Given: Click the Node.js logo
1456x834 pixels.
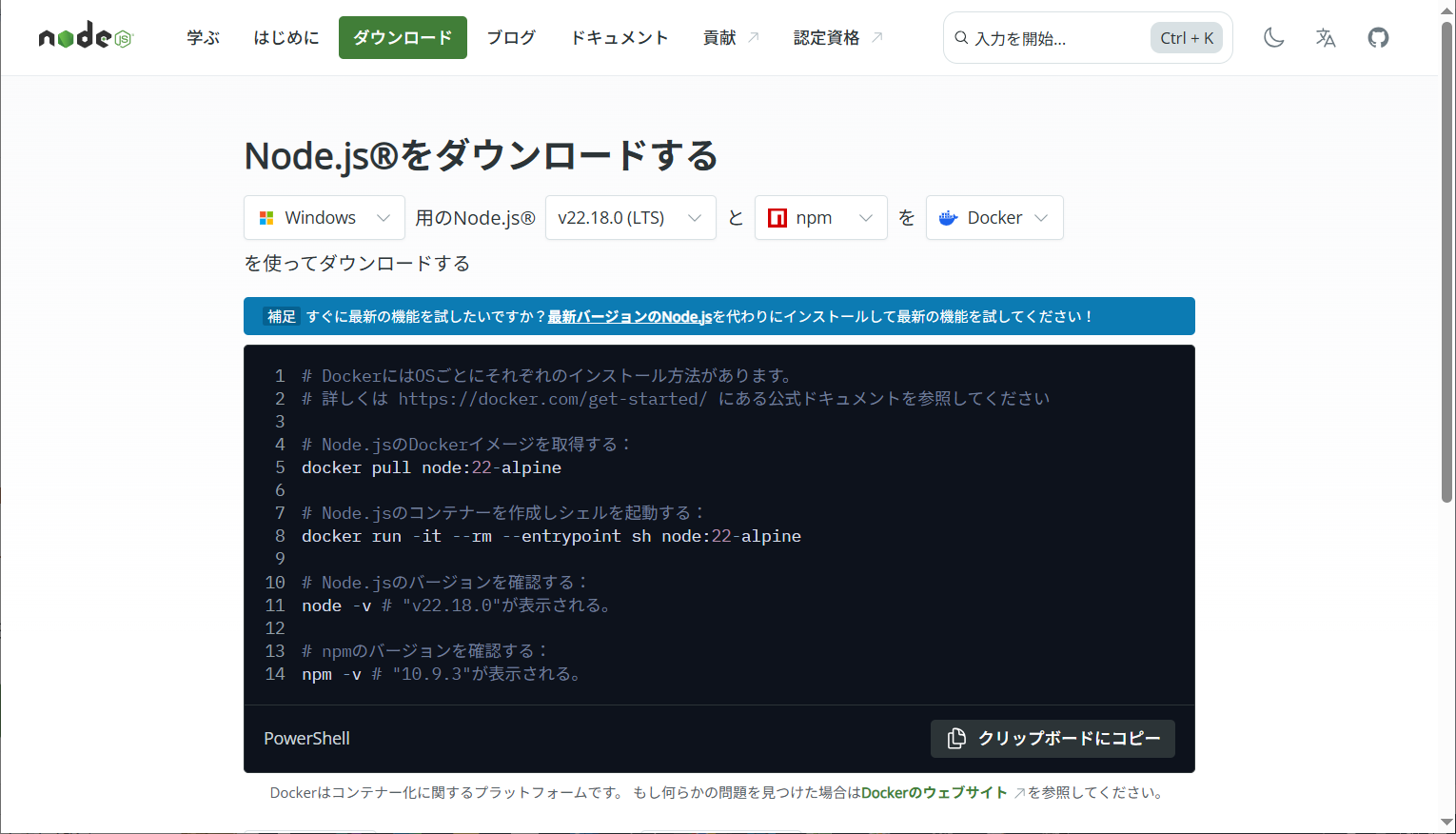Looking at the screenshot, I should 86,37.
